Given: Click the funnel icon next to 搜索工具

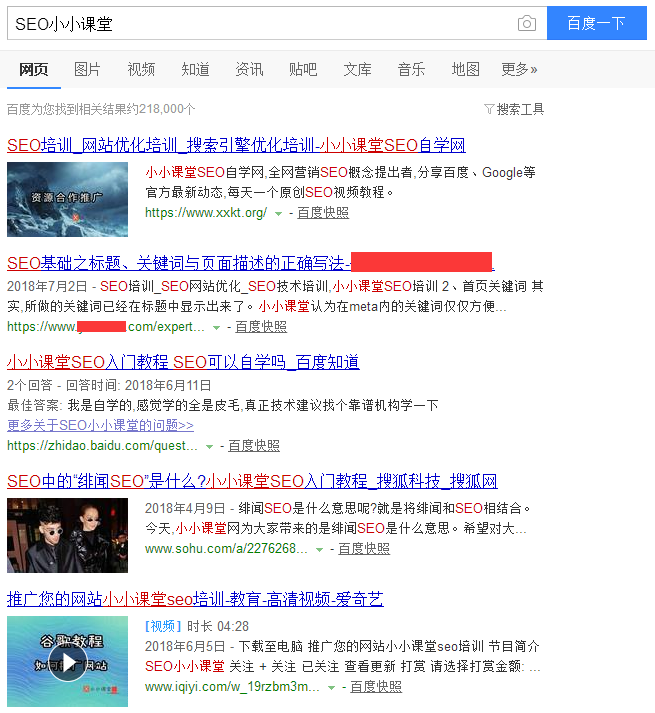Looking at the screenshot, I should [x=489, y=109].
